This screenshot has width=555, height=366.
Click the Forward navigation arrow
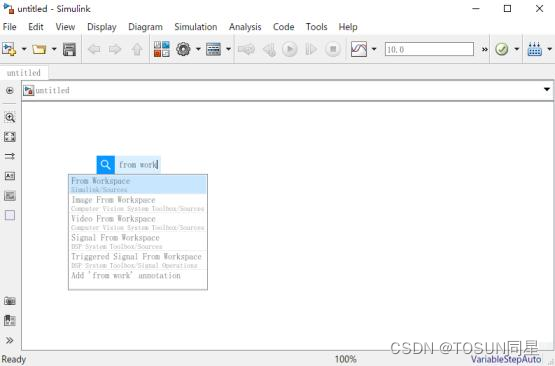point(115,49)
